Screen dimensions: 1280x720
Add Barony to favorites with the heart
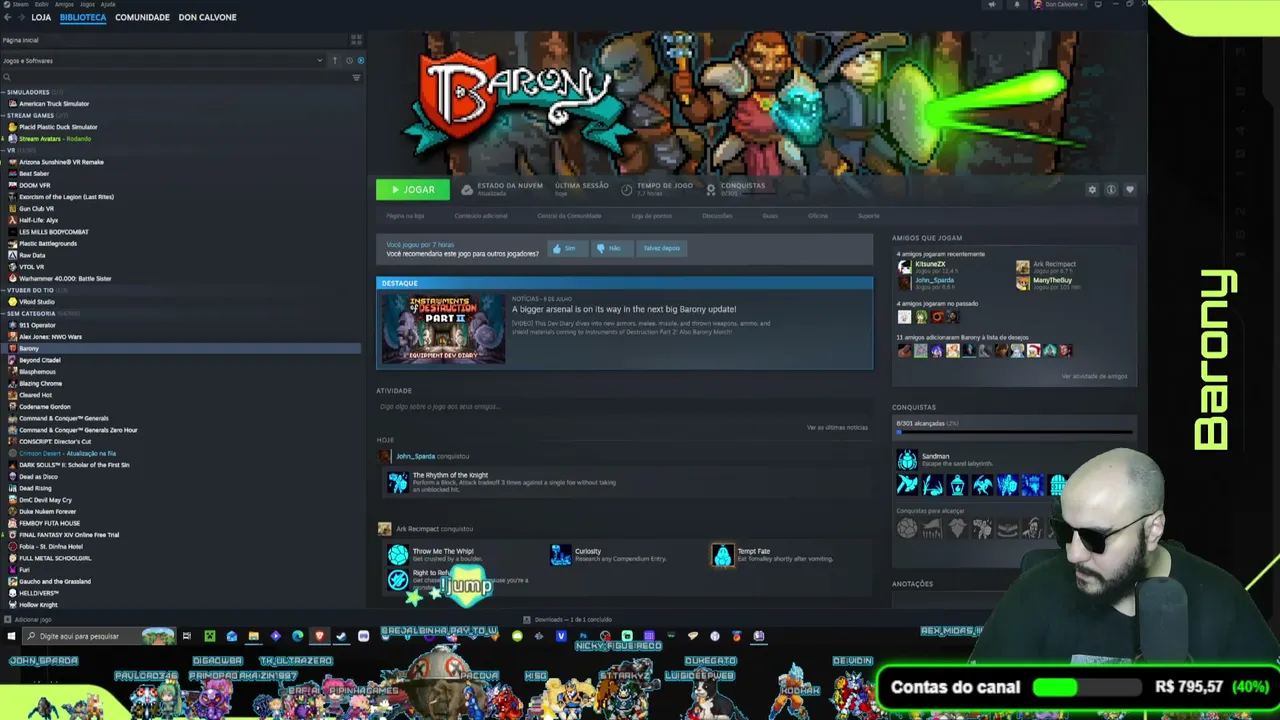coord(1130,190)
